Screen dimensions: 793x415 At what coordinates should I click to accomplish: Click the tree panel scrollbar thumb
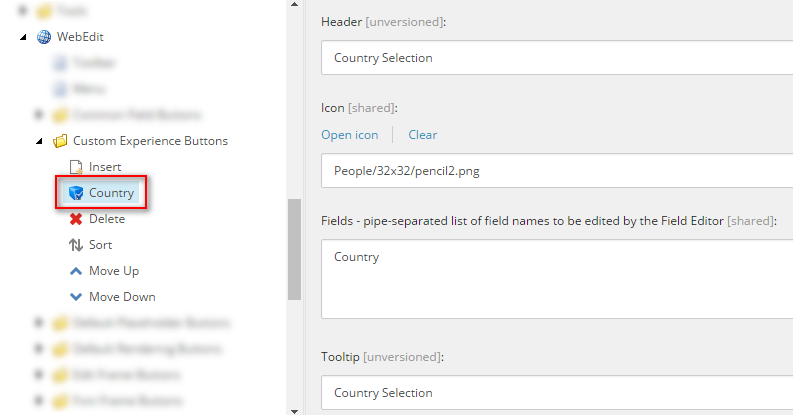pyautogui.click(x=294, y=249)
